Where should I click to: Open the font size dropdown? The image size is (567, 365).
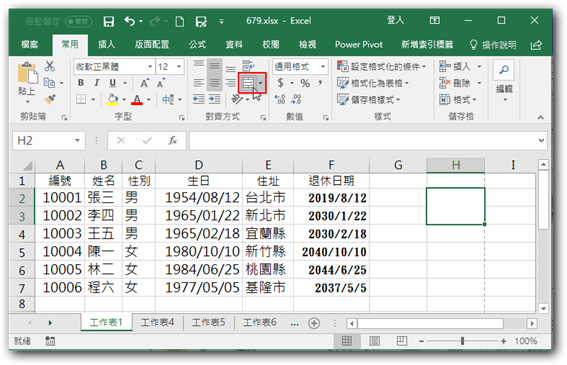pyautogui.click(x=179, y=67)
